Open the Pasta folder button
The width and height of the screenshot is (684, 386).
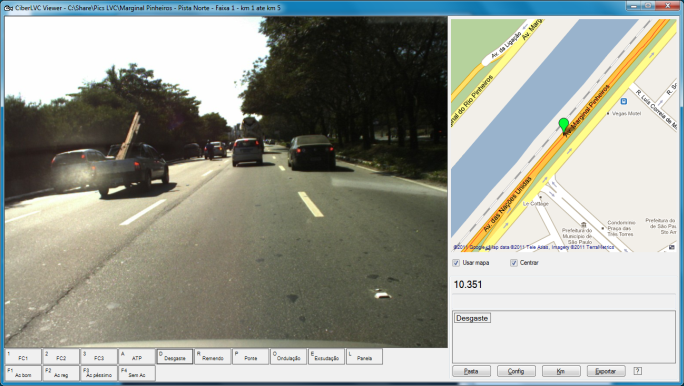pos(471,371)
